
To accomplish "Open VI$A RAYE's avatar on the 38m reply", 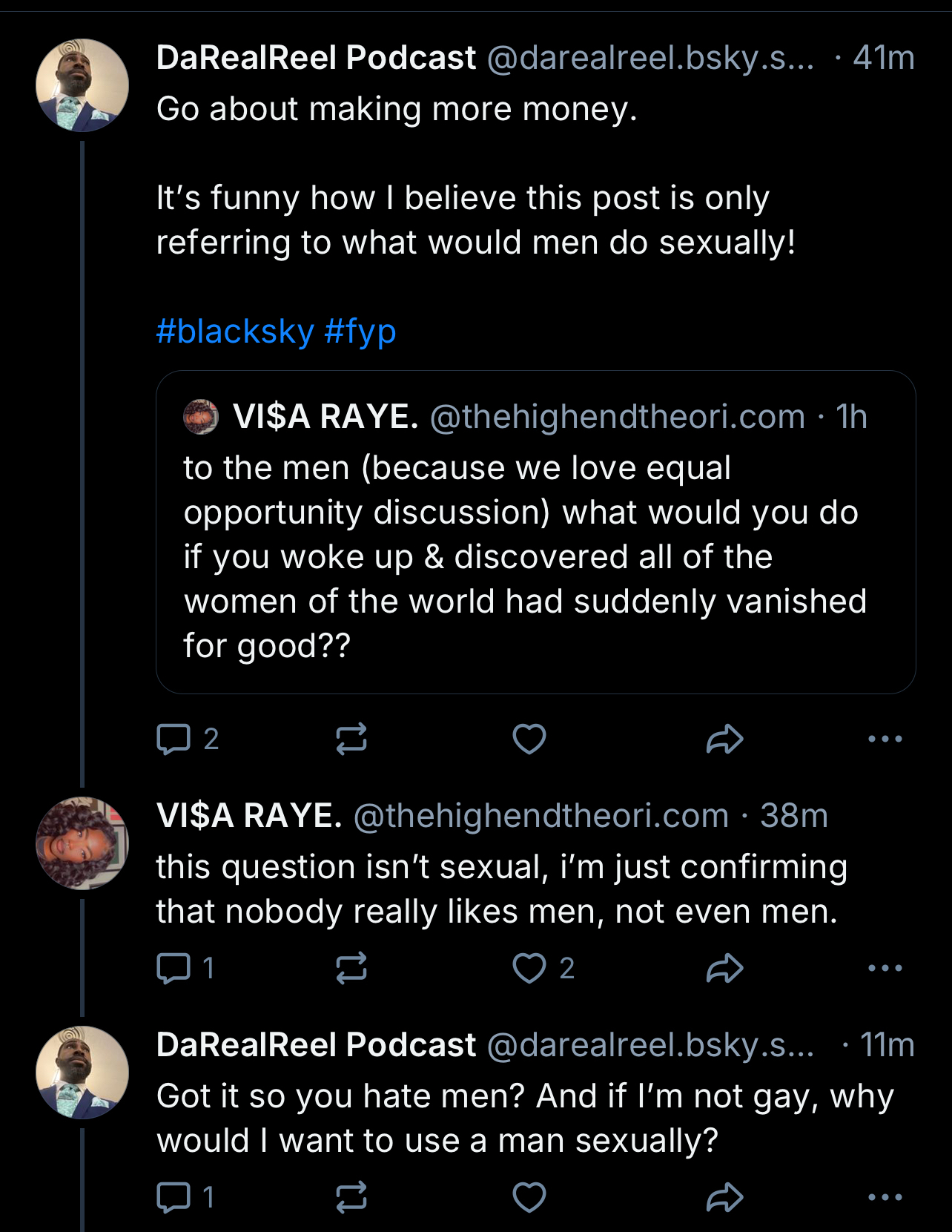I will [x=82, y=843].
